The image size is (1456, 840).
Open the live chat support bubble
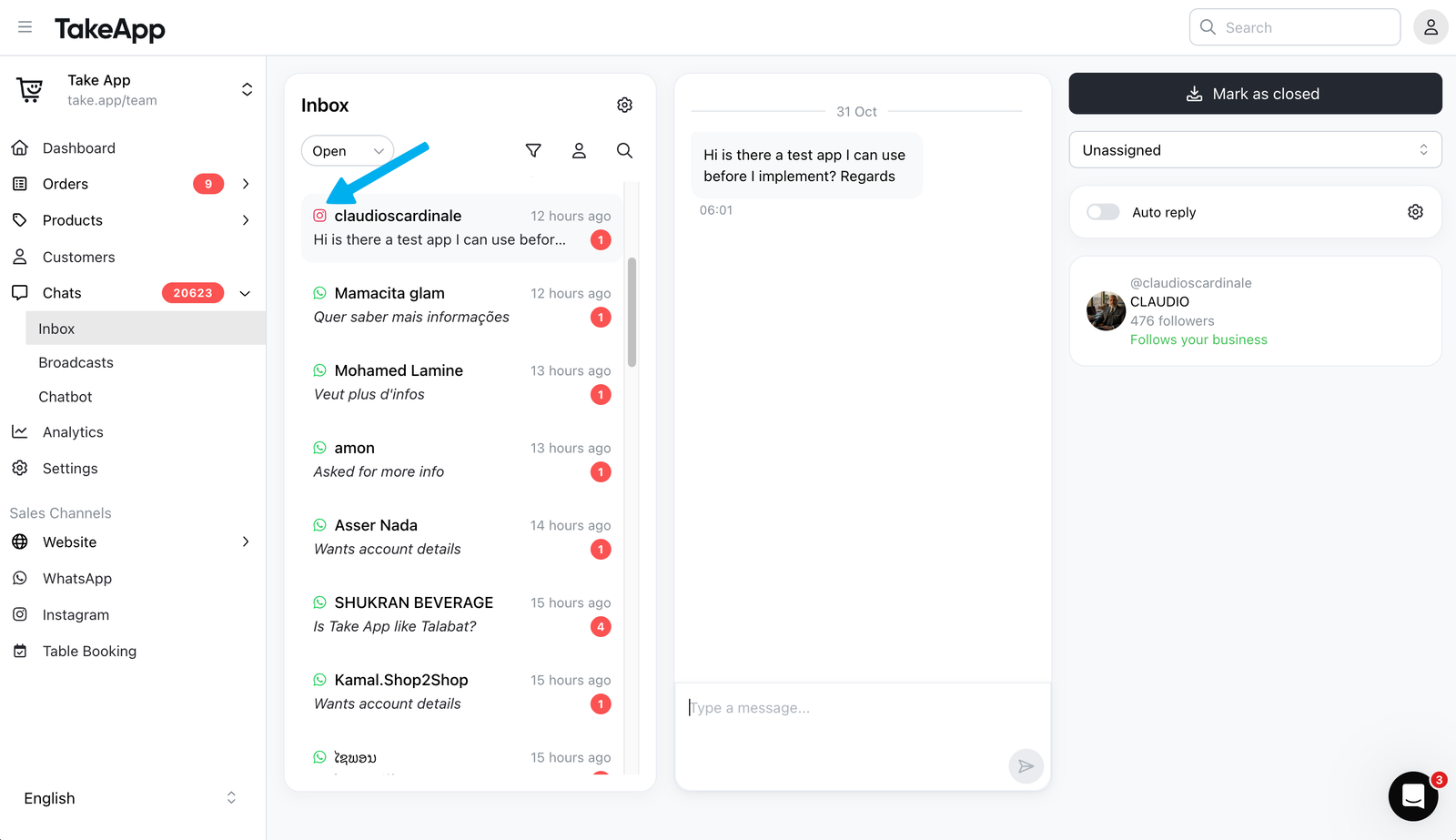tap(1413, 796)
